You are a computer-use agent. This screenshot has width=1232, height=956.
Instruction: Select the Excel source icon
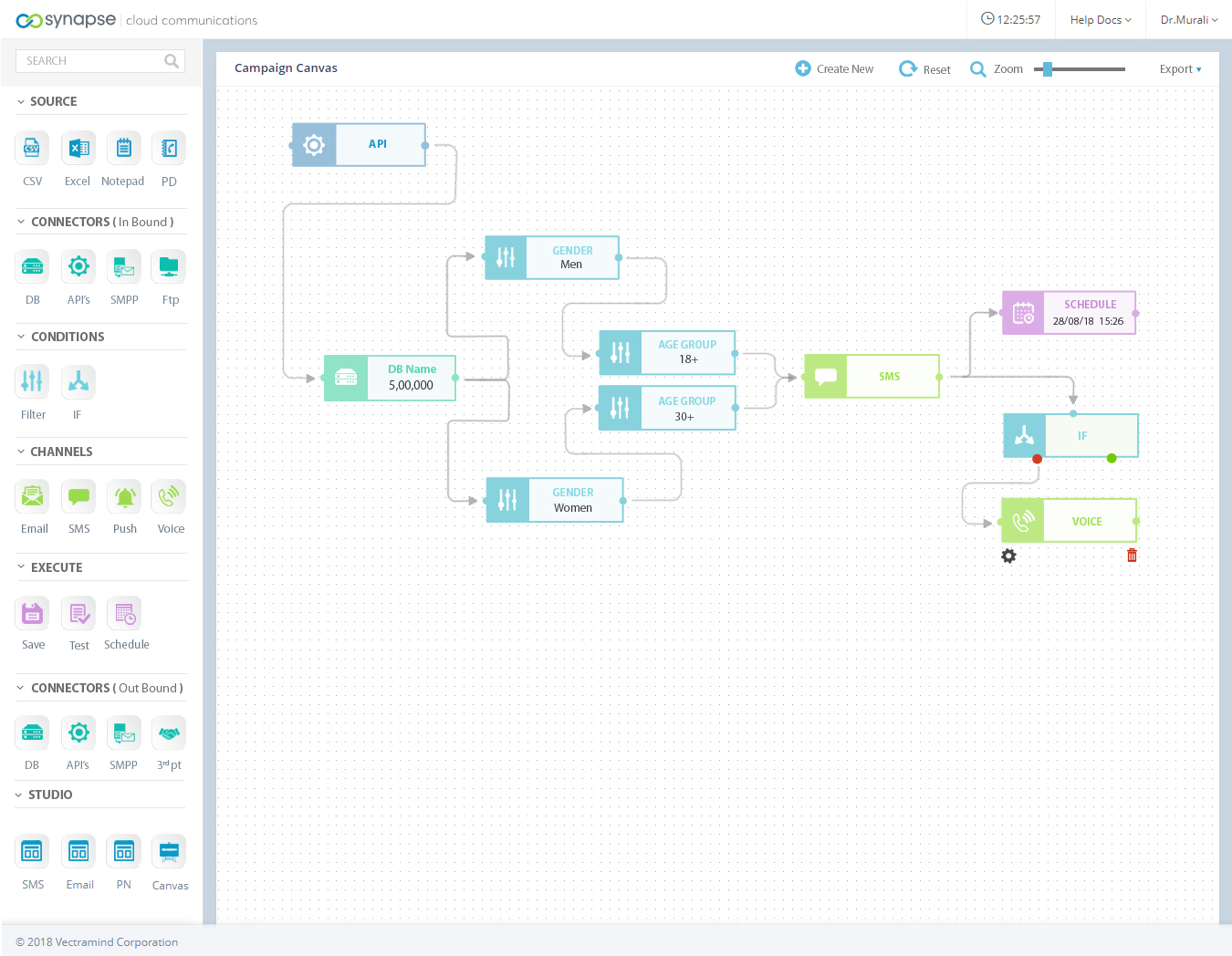tap(78, 148)
